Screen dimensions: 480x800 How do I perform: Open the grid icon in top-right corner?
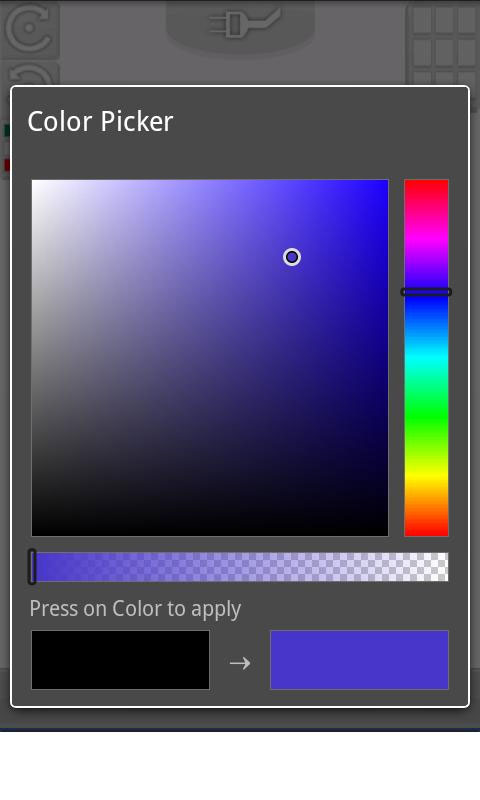coord(443,43)
